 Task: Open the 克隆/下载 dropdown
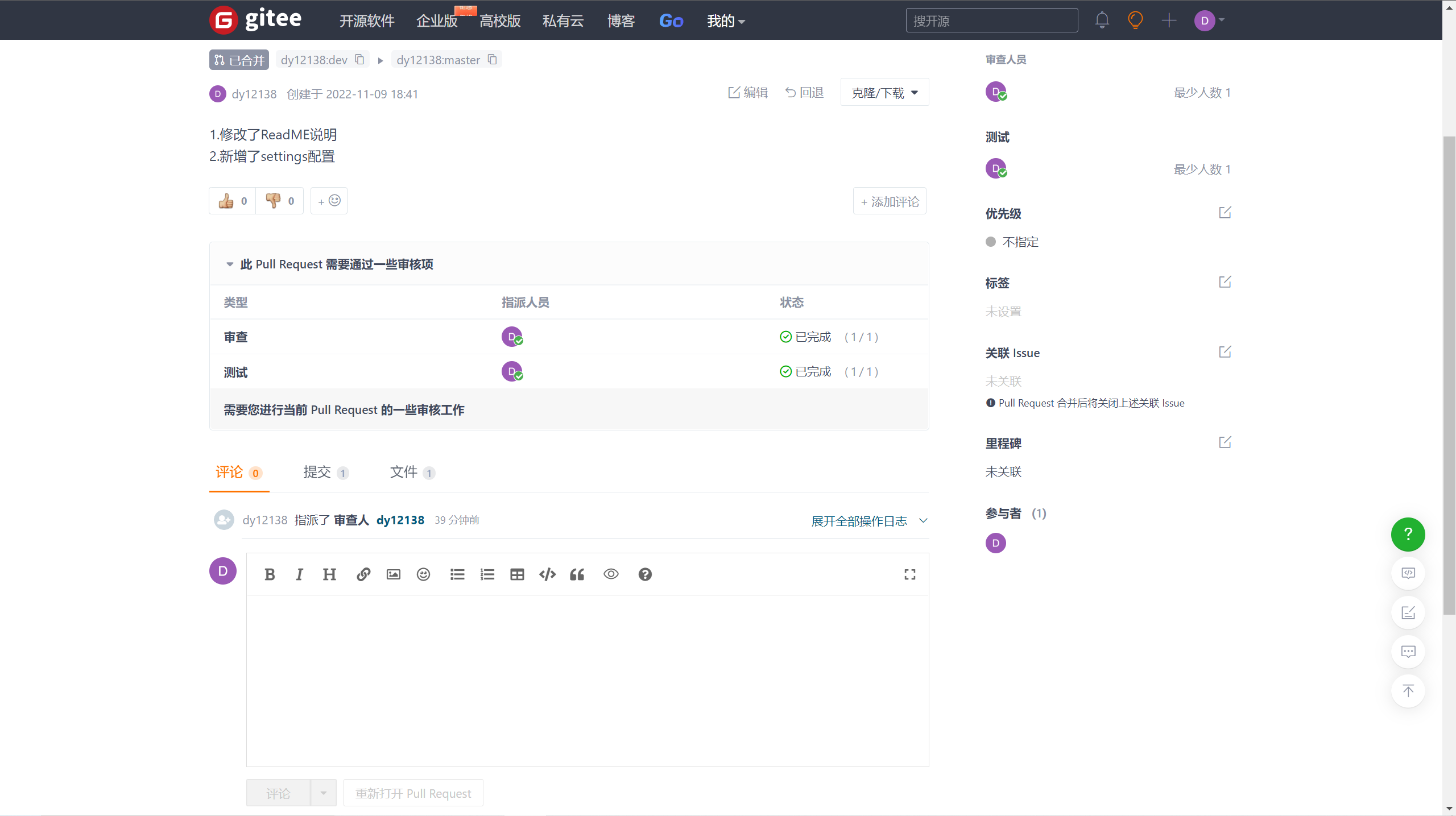(x=884, y=93)
